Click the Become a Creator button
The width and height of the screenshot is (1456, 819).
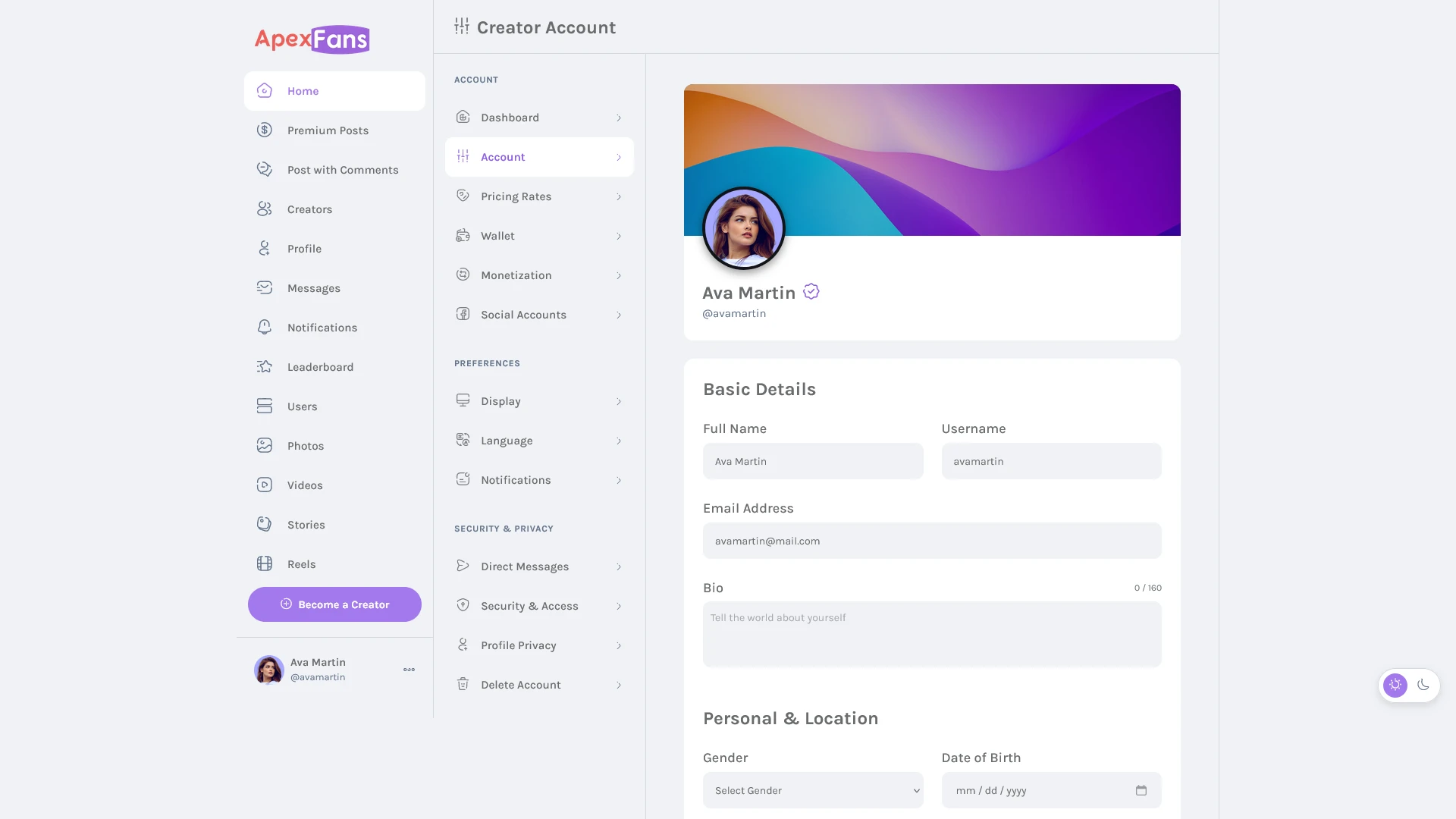334,604
